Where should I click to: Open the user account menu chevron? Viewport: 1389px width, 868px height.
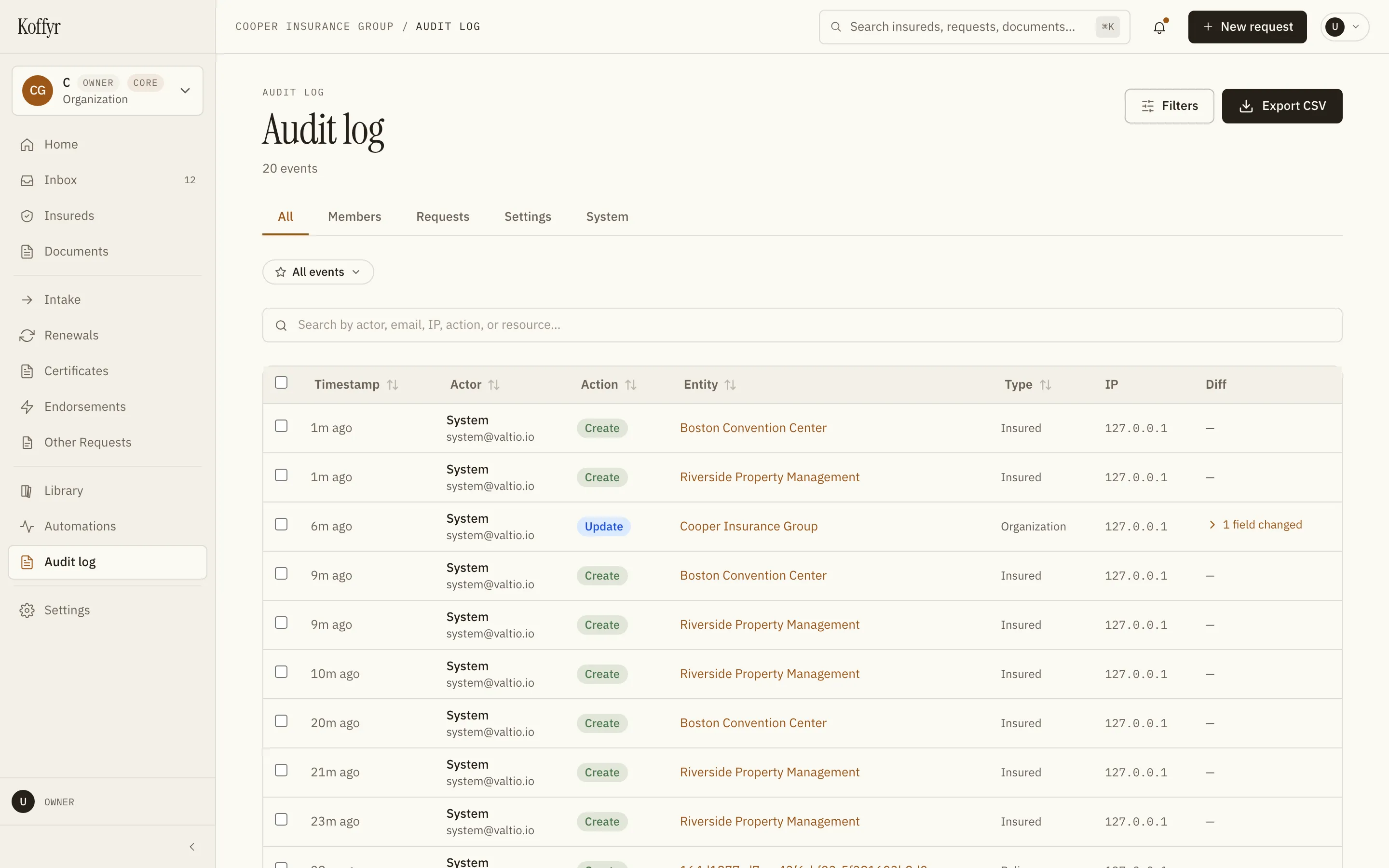tap(1356, 27)
